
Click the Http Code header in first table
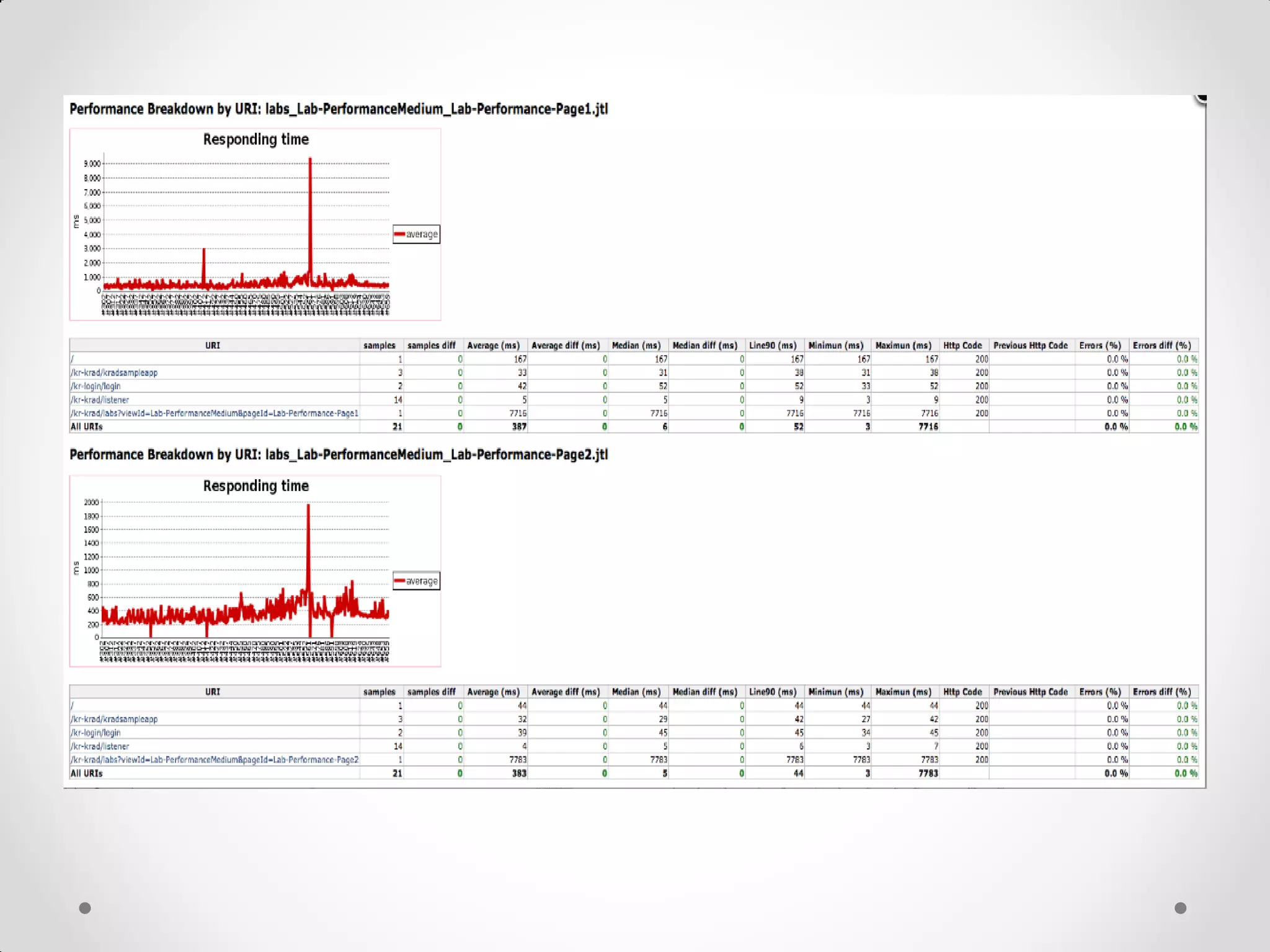click(962, 345)
